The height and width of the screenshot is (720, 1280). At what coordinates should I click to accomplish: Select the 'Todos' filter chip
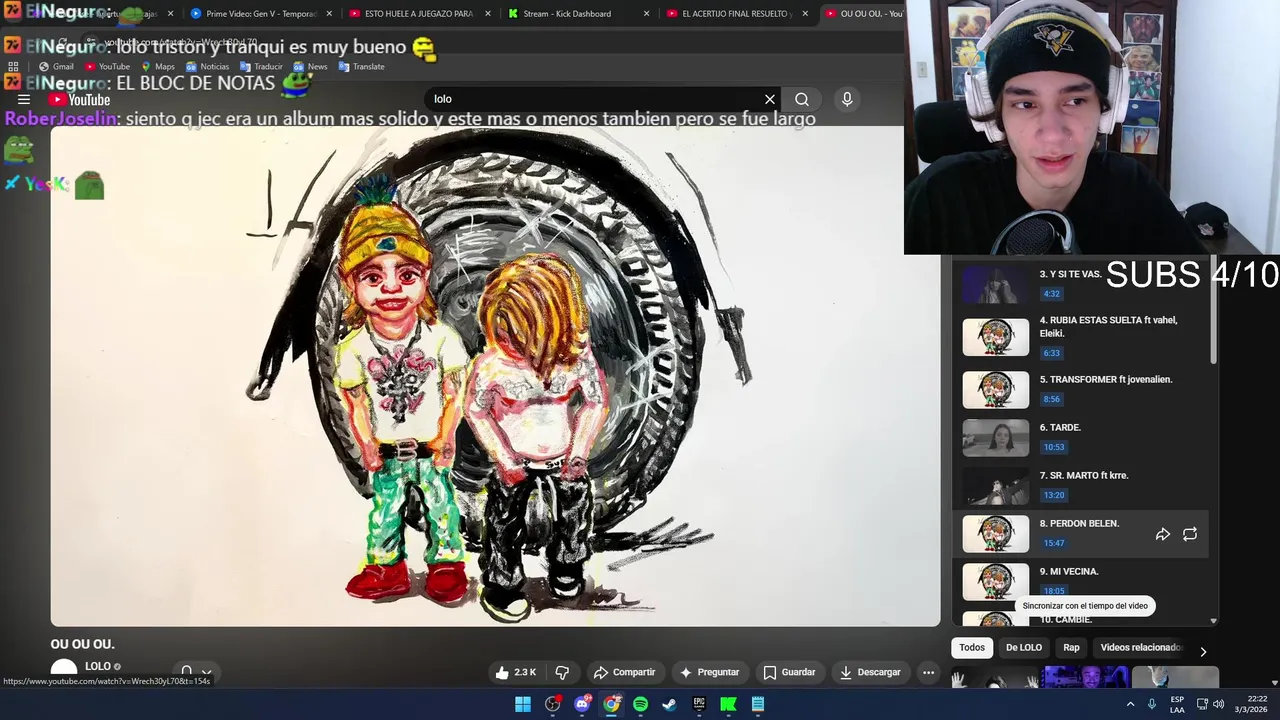point(972,648)
